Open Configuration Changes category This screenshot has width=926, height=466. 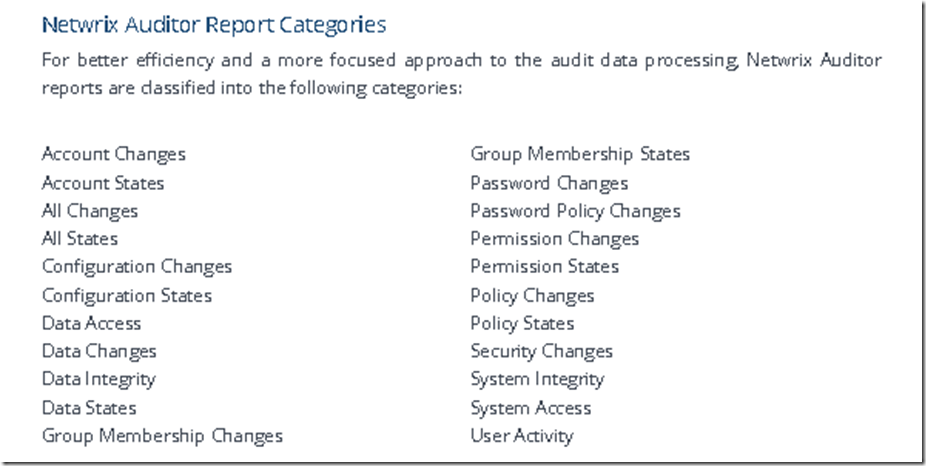(137, 267)
